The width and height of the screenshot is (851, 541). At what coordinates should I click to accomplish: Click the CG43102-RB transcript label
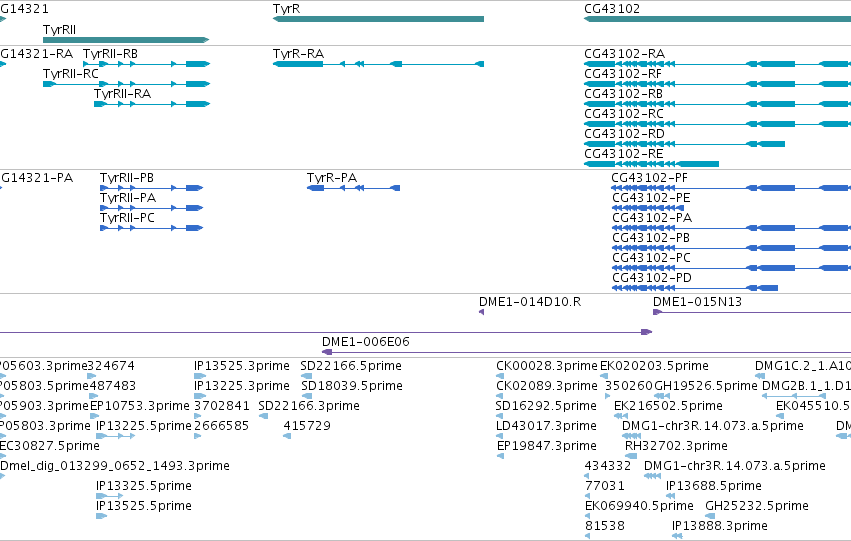coord(624,94)
